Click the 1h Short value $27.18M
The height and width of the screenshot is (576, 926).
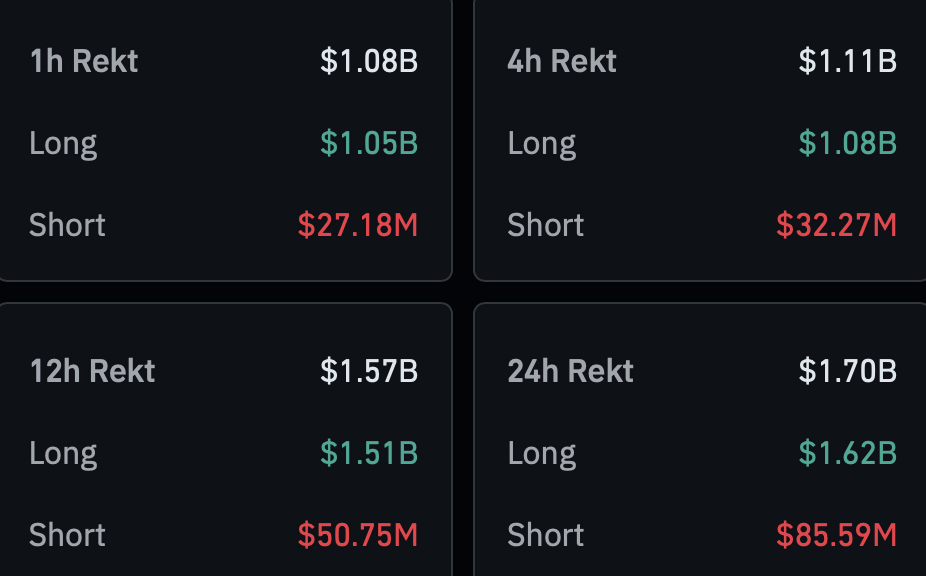tap(358, 225)
